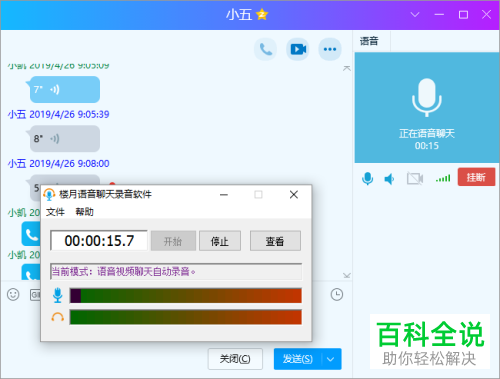Select the 当前模式 status text field

pos(176,271)
